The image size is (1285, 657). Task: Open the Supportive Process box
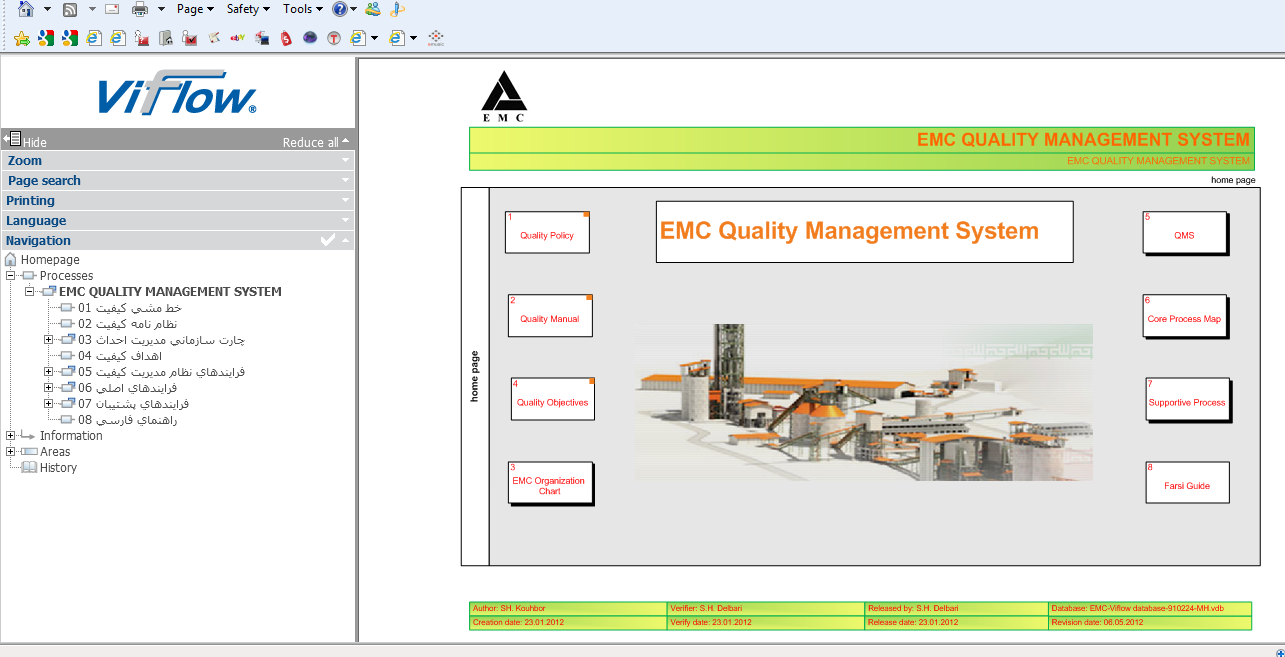pyautogui.click(x=1188, y=400)
